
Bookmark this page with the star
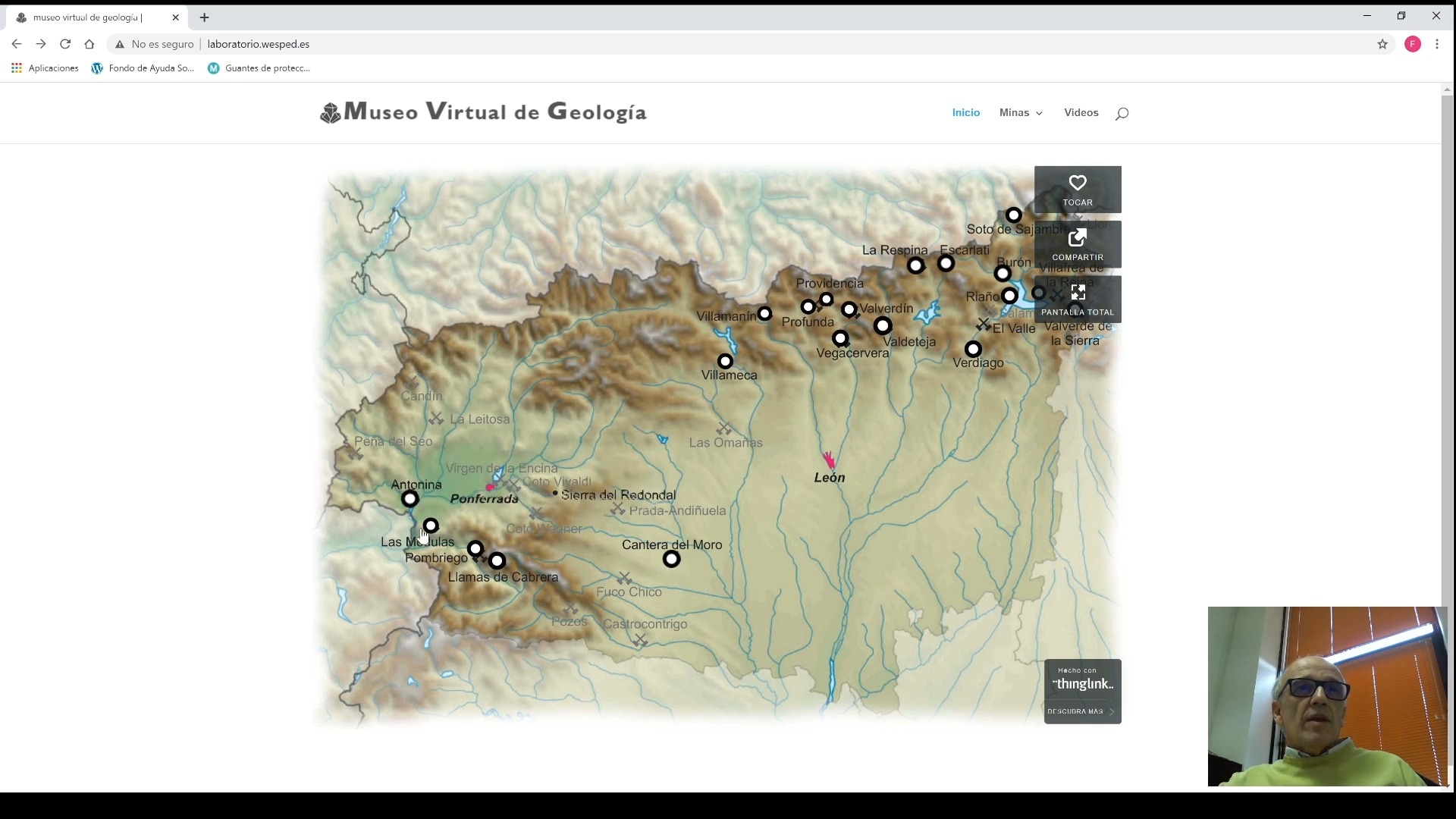[x=1382, y=44]
